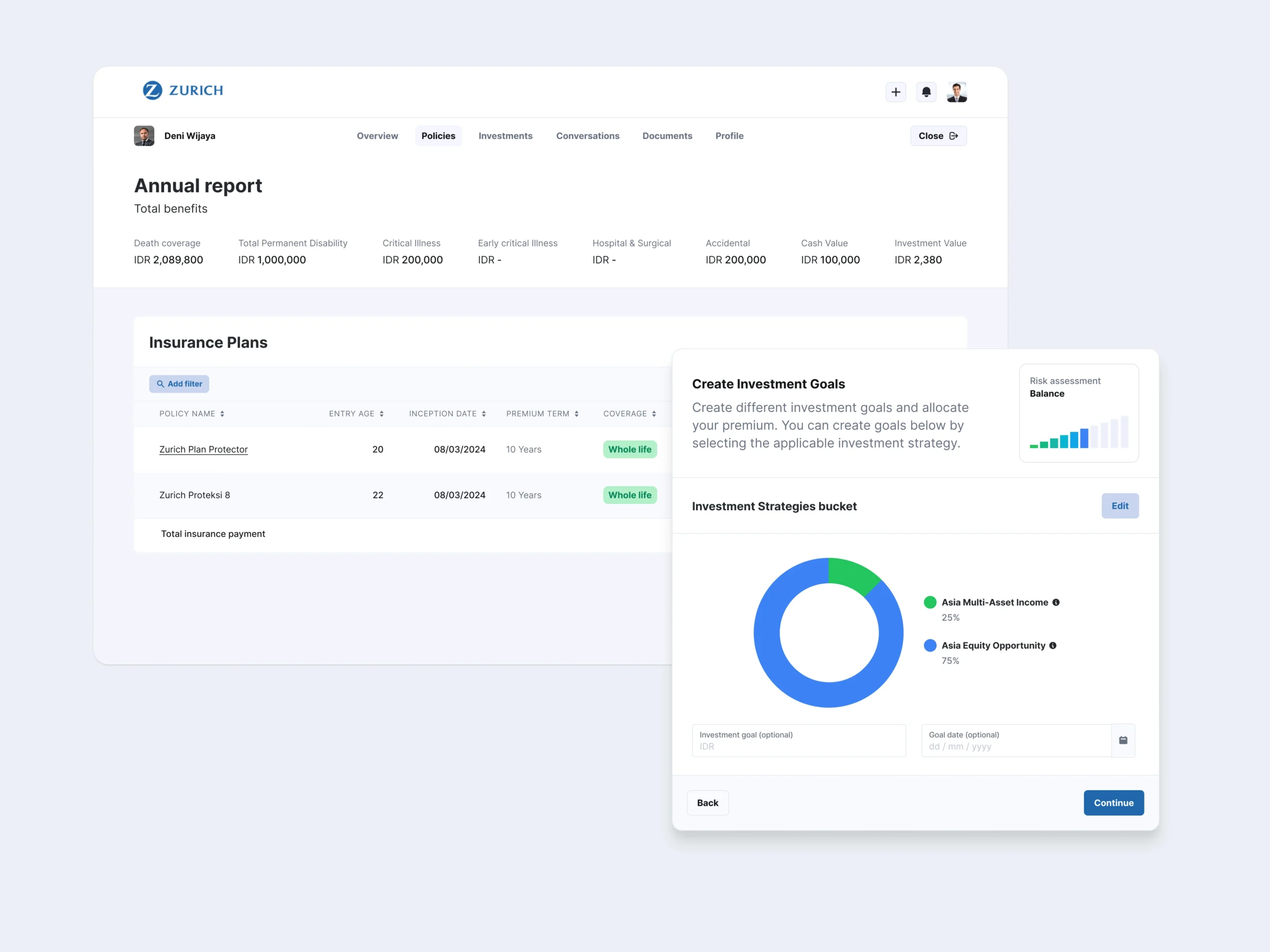
Task: Click the Zurich logo
Action: [183, 90]
